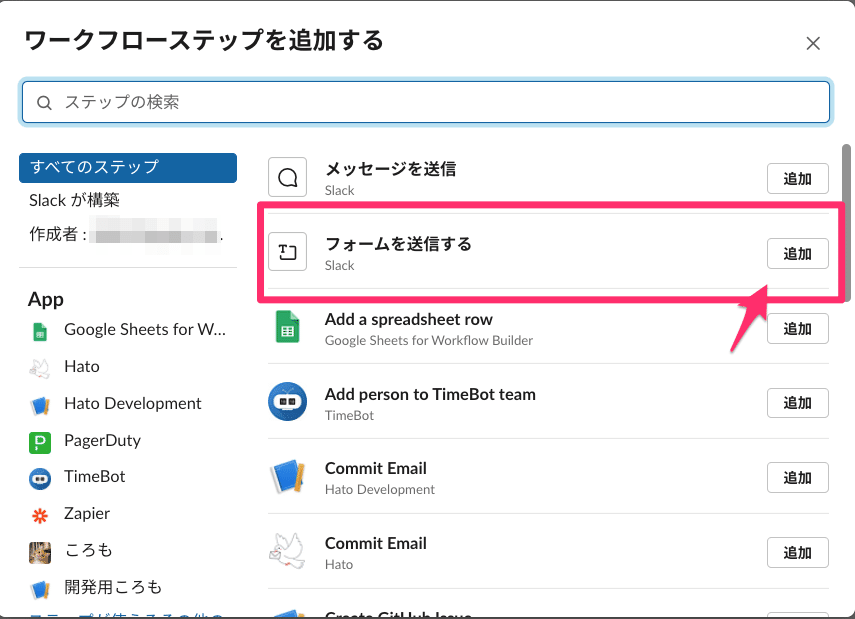The height and width of the screenshot is (619, 855).
Task: Add the spreadsheet row step via its 追加 button
Action: 797,328
